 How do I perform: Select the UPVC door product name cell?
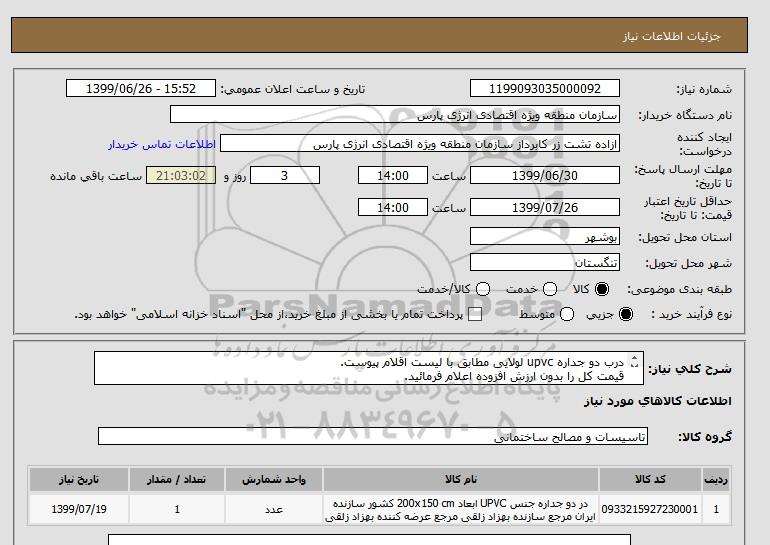click(461, 510)
